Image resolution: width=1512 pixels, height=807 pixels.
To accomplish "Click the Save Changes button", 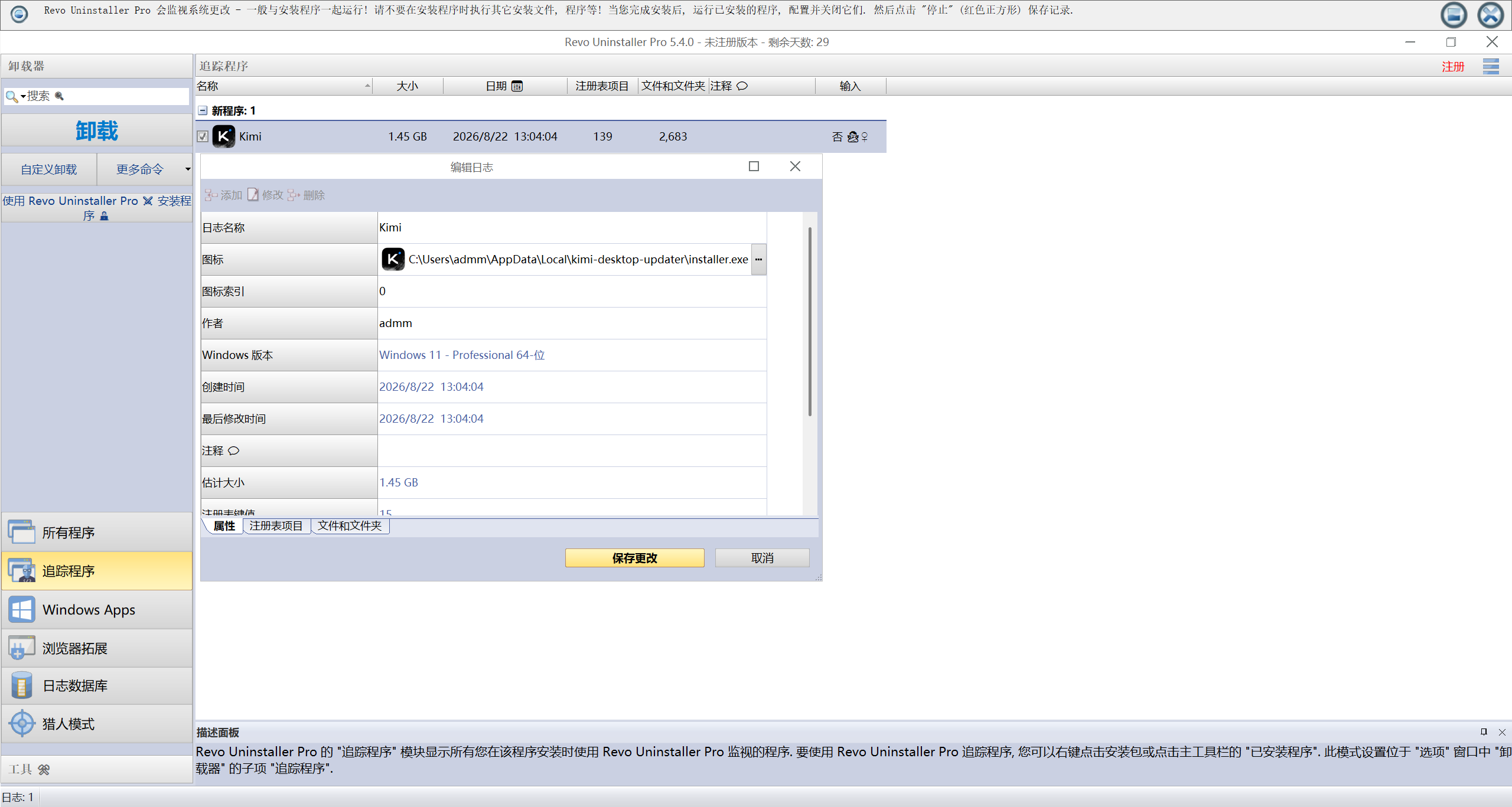I will pos(634,558).
